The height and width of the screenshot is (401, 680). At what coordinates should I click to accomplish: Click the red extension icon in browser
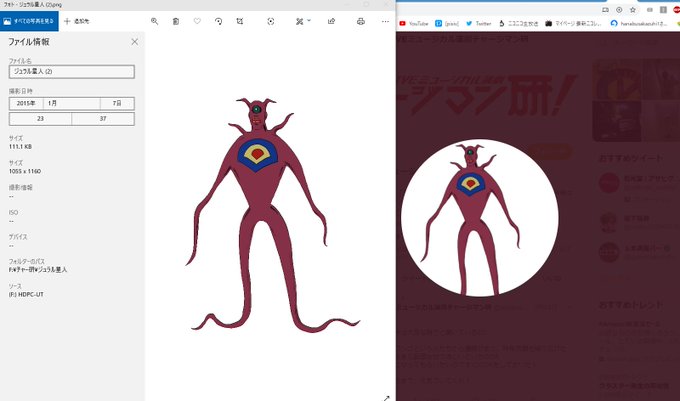click(x=677, y=10)
